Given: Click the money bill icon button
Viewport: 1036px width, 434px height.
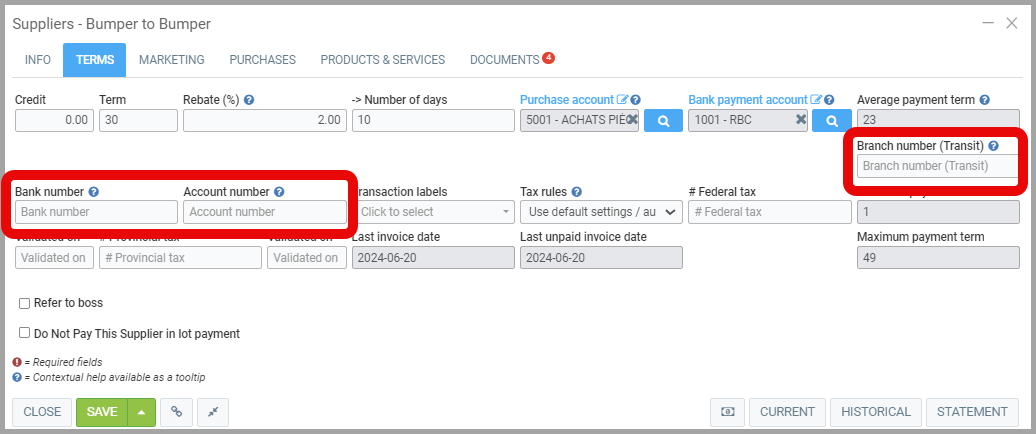Looking at the screenshot, I should 727,412.
